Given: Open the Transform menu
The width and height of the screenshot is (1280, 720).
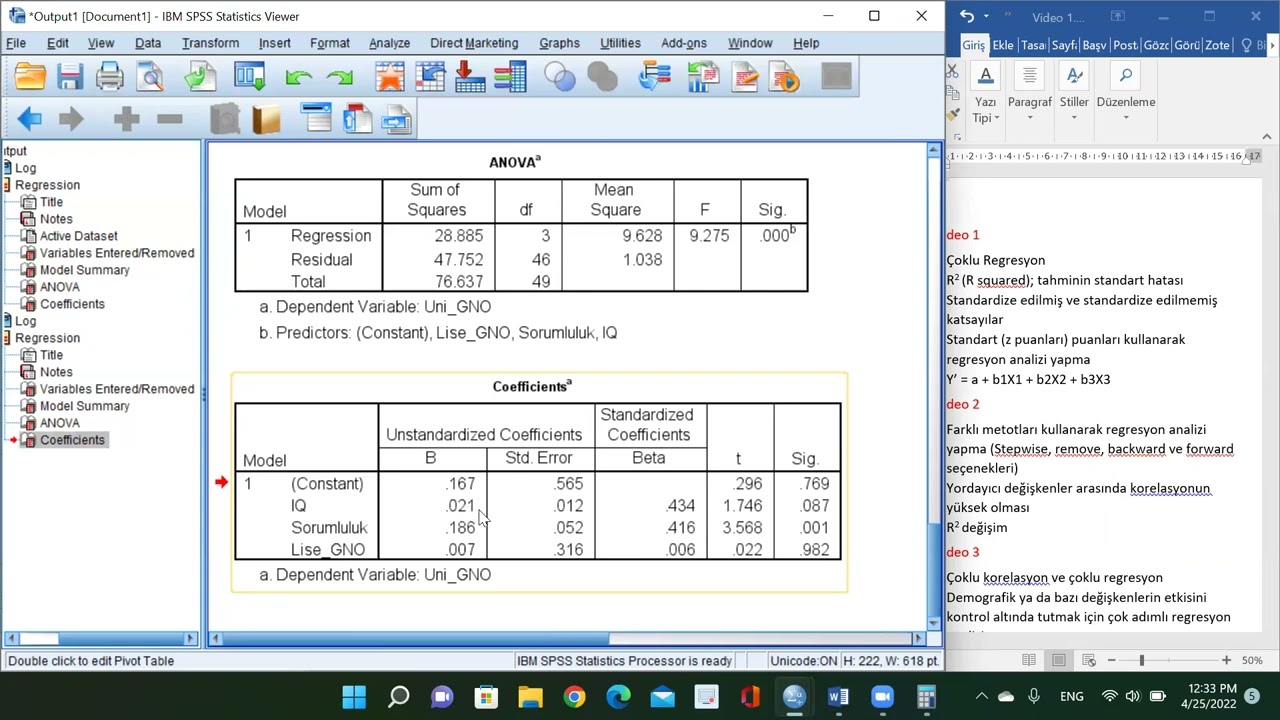Looking at the screenshot, I should (210, 43).
